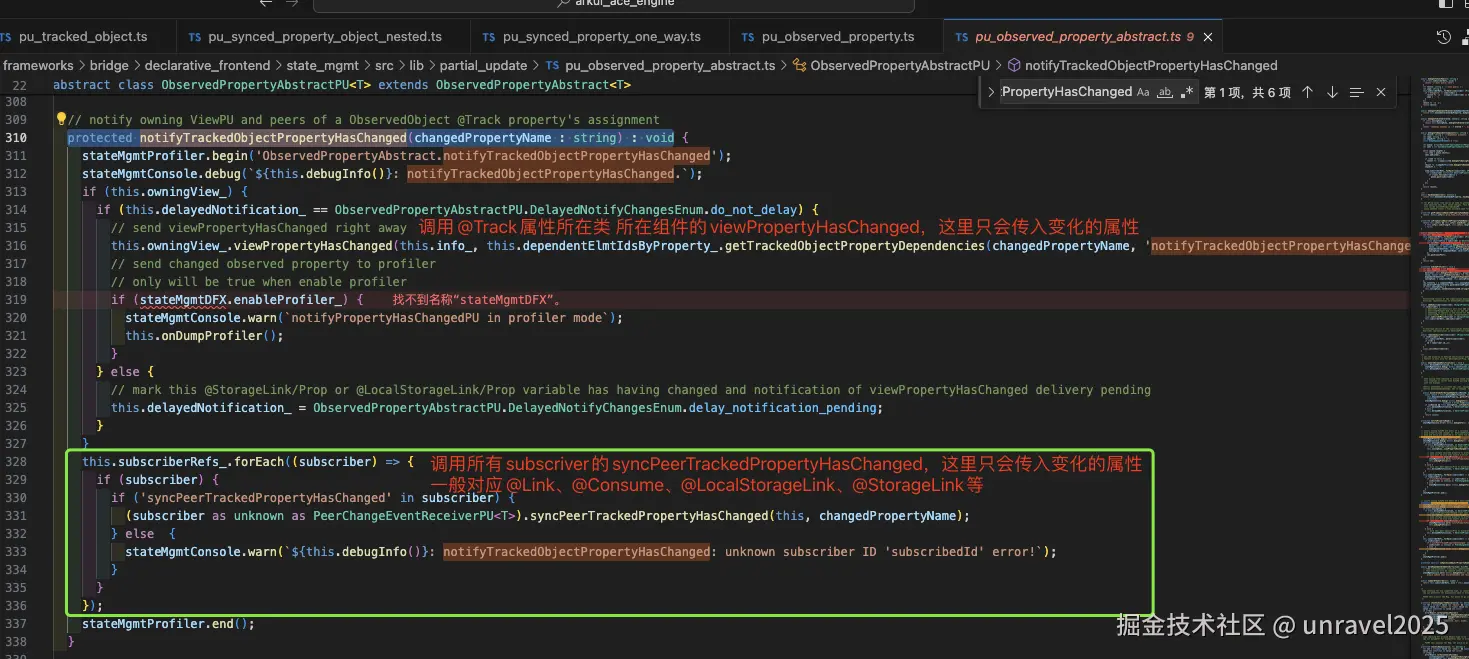Click 'viewPropertyHasChanged' call on line 316
Image resolution: width=1469 pixels, height=659 pixels.
311,245
